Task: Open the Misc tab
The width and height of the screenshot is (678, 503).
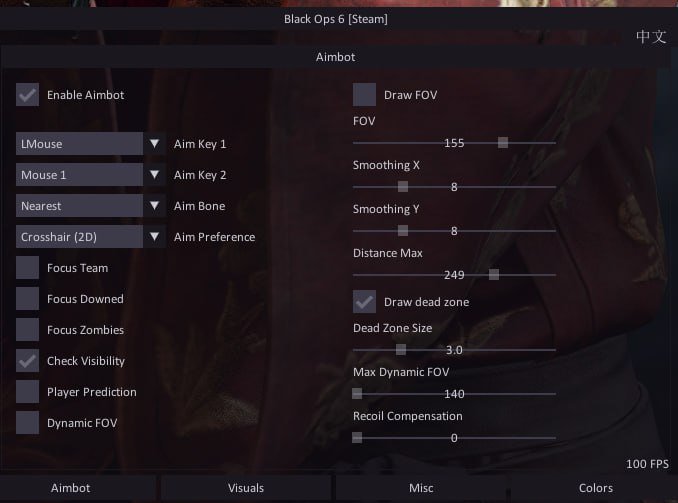Action: coord(421,488)
